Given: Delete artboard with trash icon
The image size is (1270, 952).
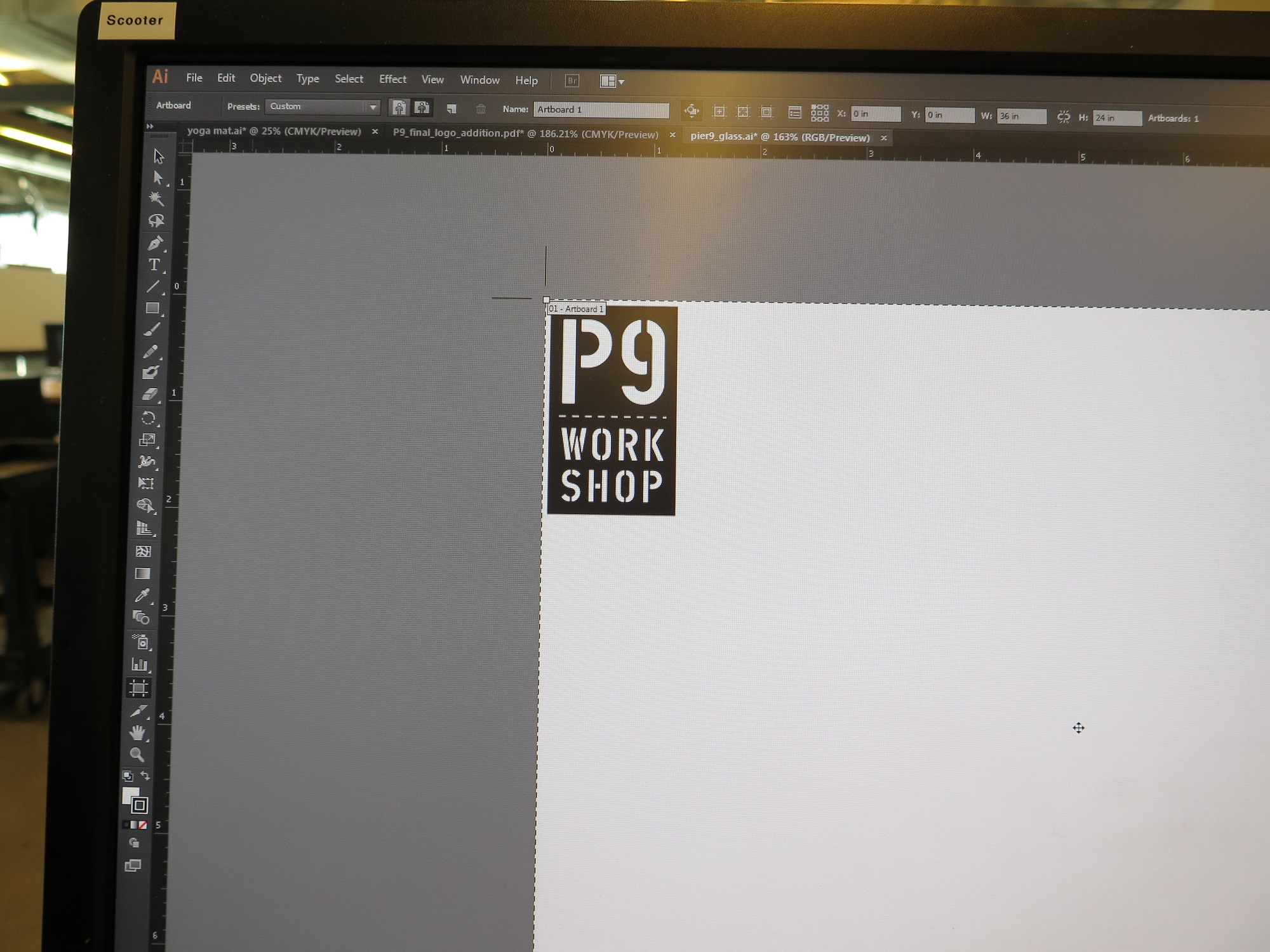Looking at the screenshot, I should (x=481, y=109).
